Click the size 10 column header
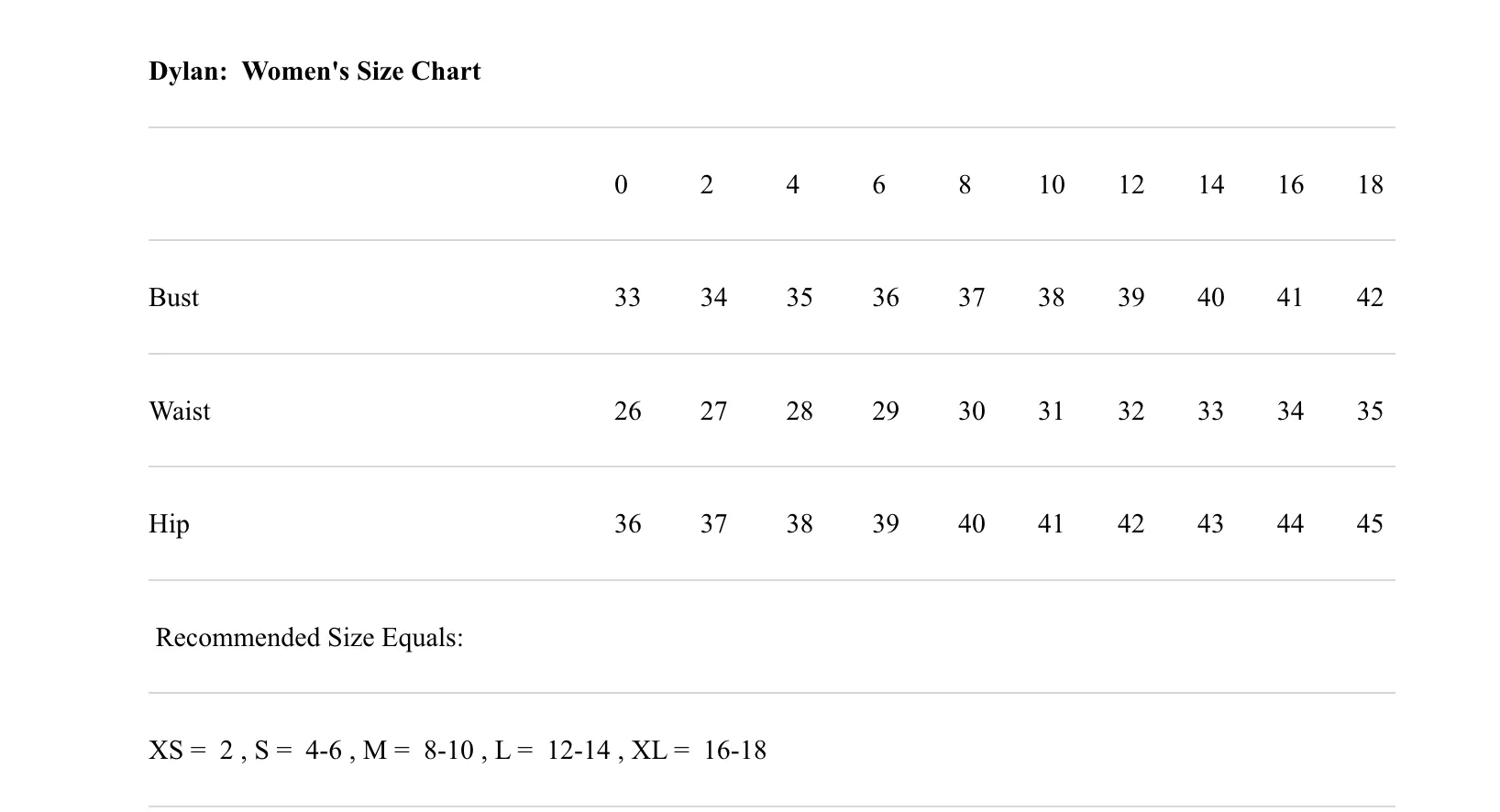This screenshot has height=812, width=1500. 1051,185
